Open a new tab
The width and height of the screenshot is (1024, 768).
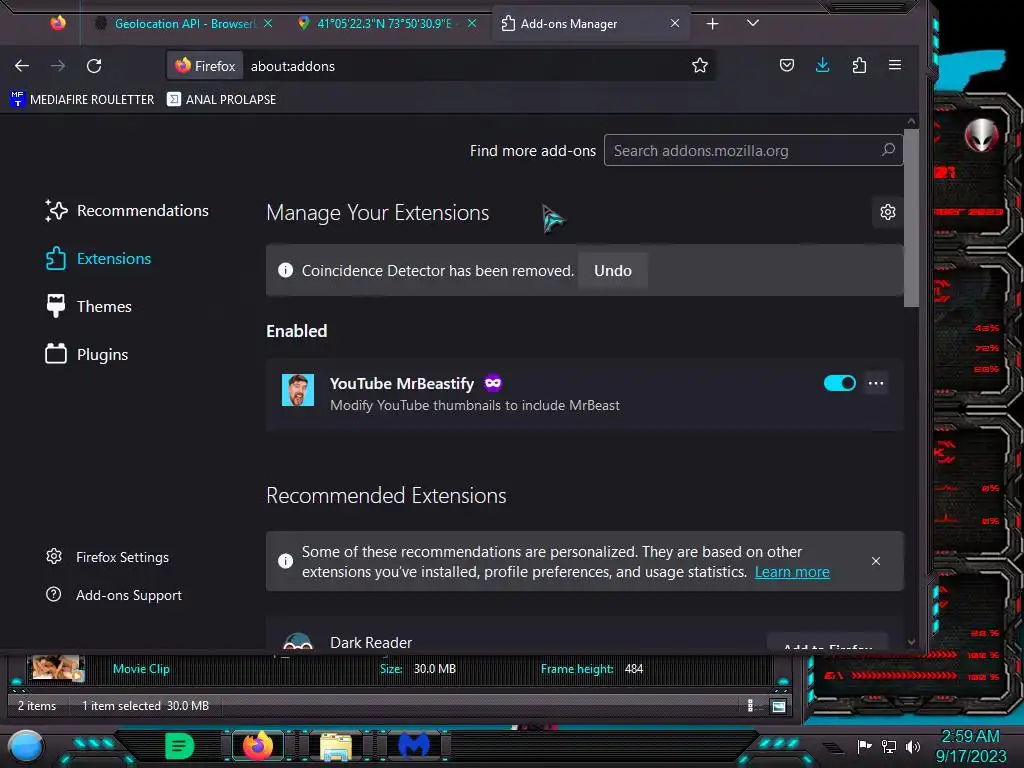click(x=712, y=24)
